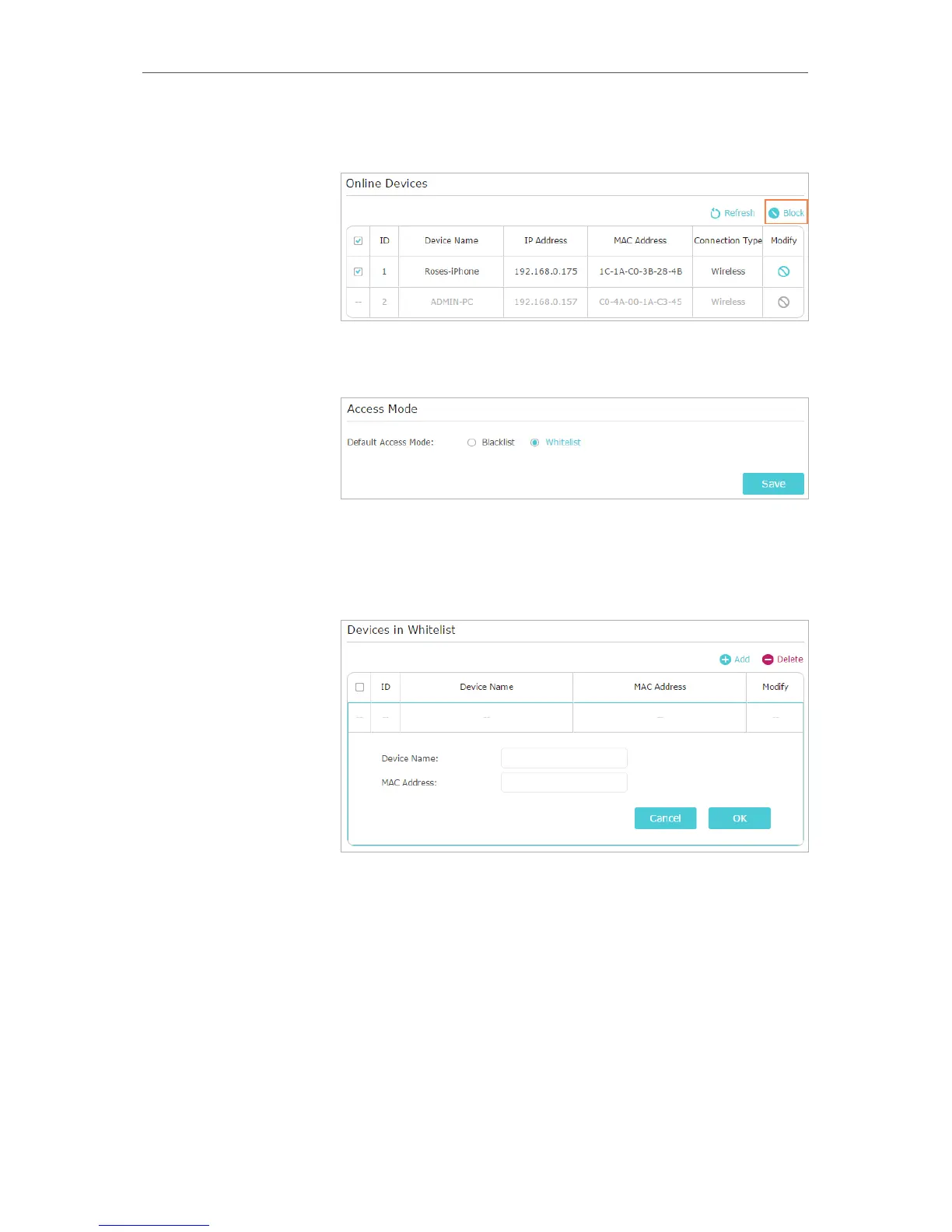Click MAC address C0-4A-00-1A-C3-45
This screenshot has width=952, height=1232.
(640, 302)
